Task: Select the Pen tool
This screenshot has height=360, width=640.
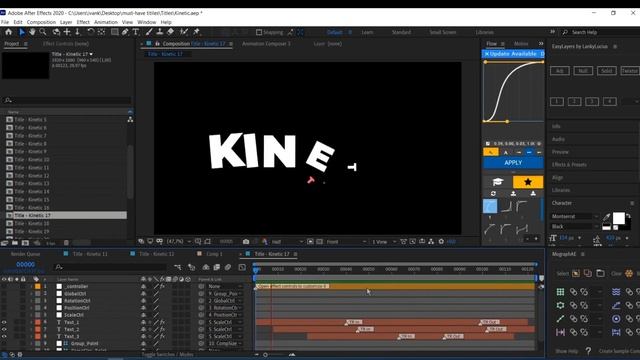Action: pyautogui.click(x=125, y=32)
